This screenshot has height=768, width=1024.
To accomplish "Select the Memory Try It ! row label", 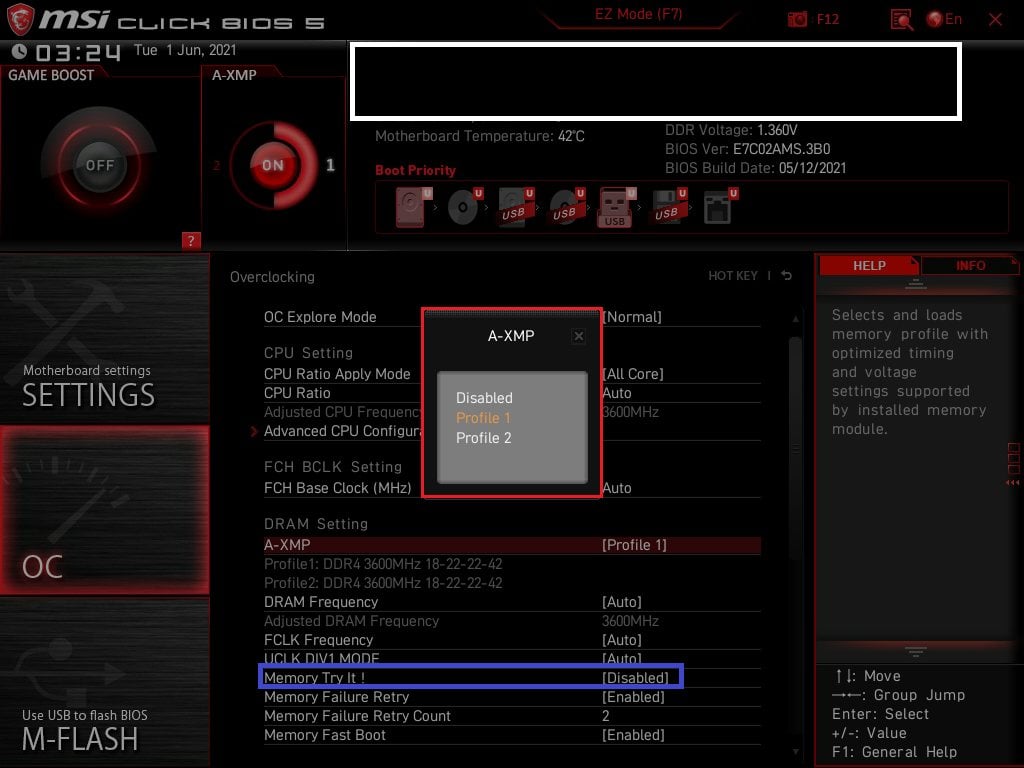I will tap(314, 678).
